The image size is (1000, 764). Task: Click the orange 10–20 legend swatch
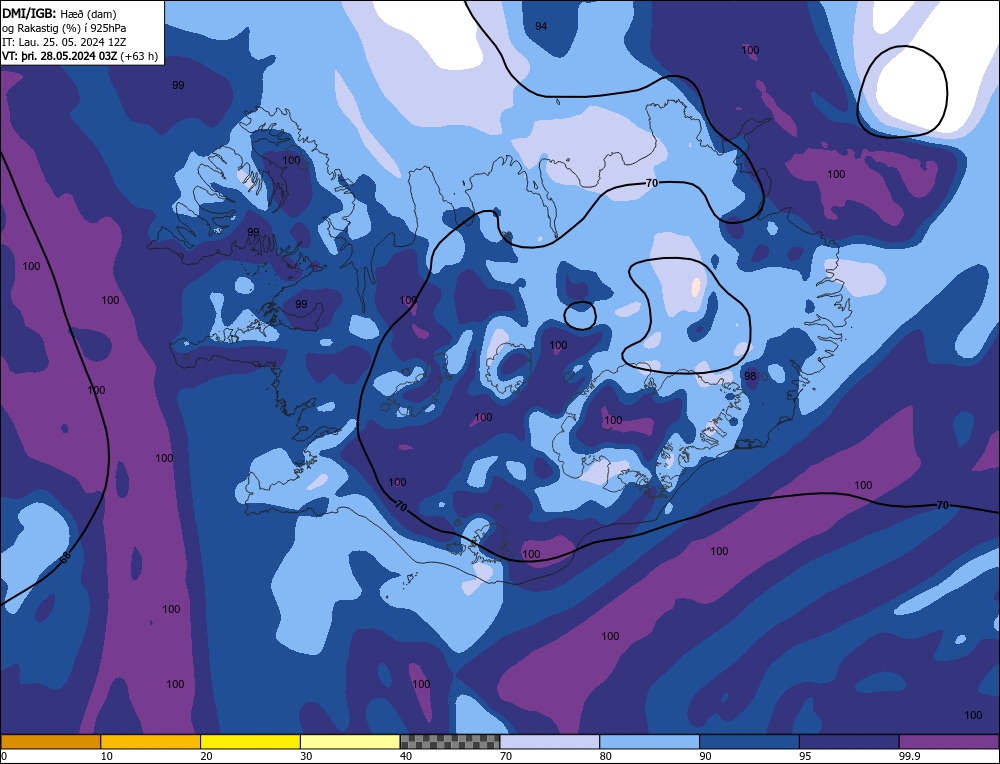[x=151, y=742]
